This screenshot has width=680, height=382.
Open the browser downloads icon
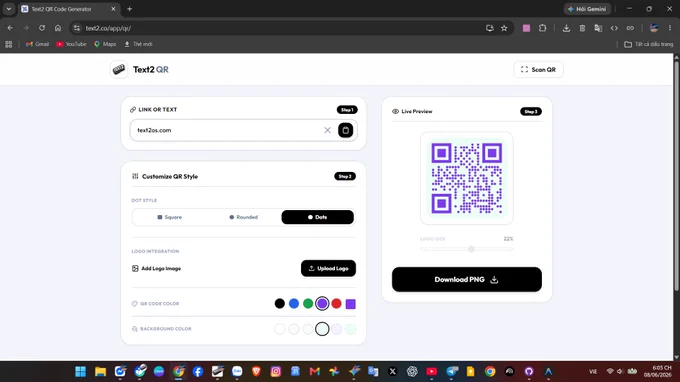(566, 28)
